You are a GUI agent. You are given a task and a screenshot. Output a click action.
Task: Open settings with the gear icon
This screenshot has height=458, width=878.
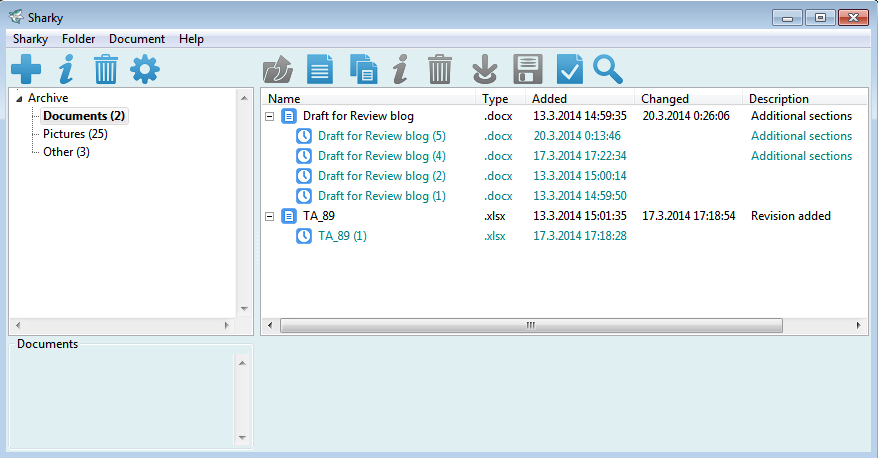(x=145, y=70)
